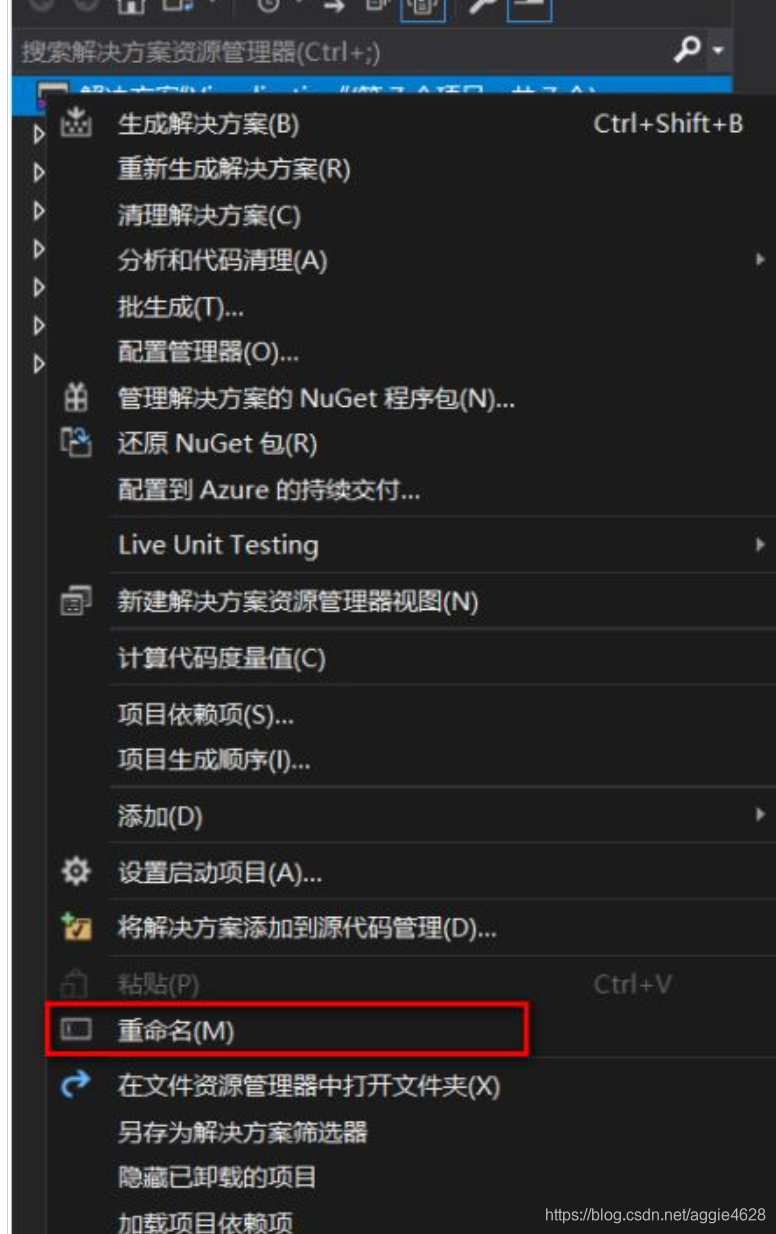776x1234 pixels.
Task: Expand the Live Unit Testing submenu
Action: [x=760, y=545]
